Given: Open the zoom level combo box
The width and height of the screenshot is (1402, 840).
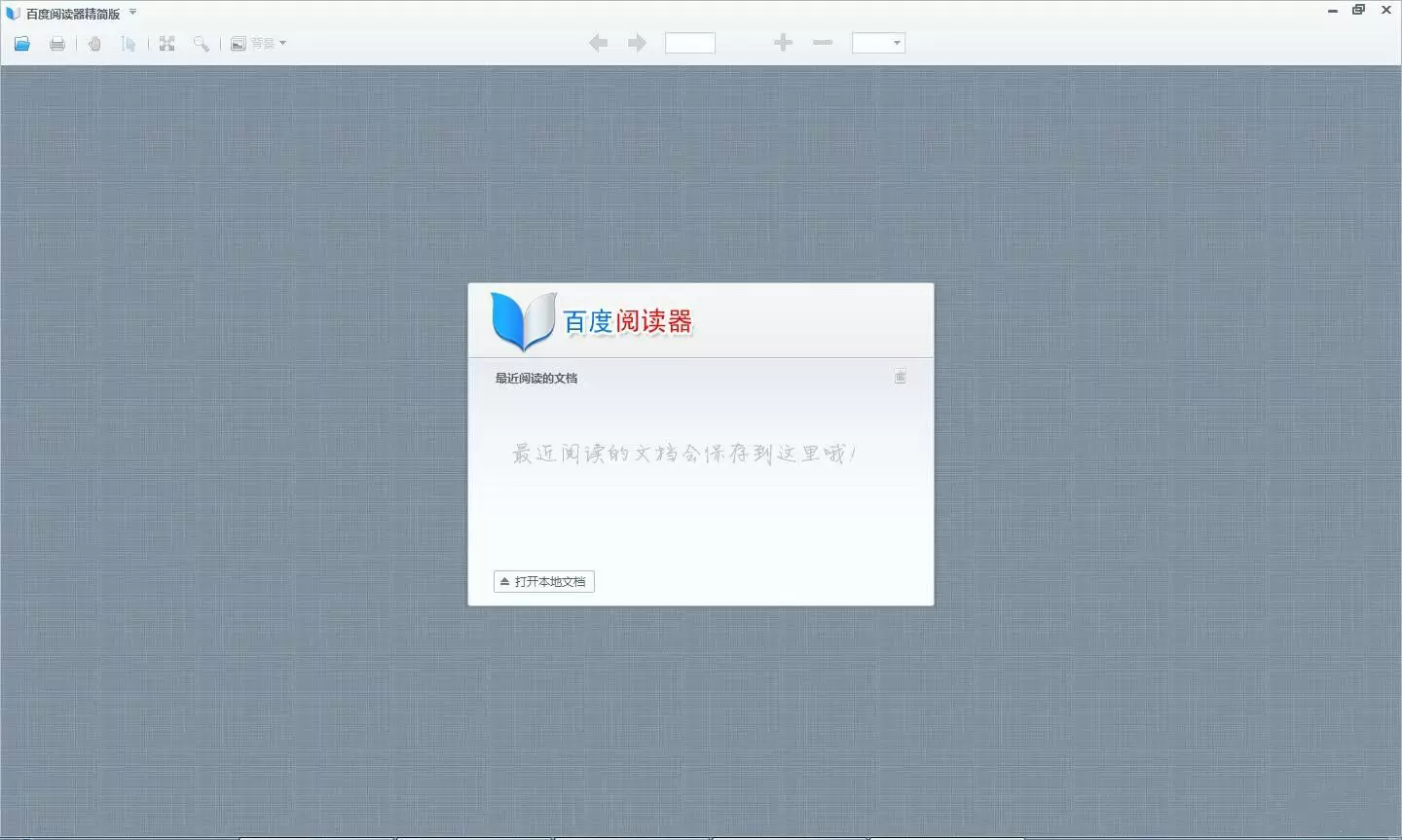Looking at the screenshot, I should (x=878, y=43).
